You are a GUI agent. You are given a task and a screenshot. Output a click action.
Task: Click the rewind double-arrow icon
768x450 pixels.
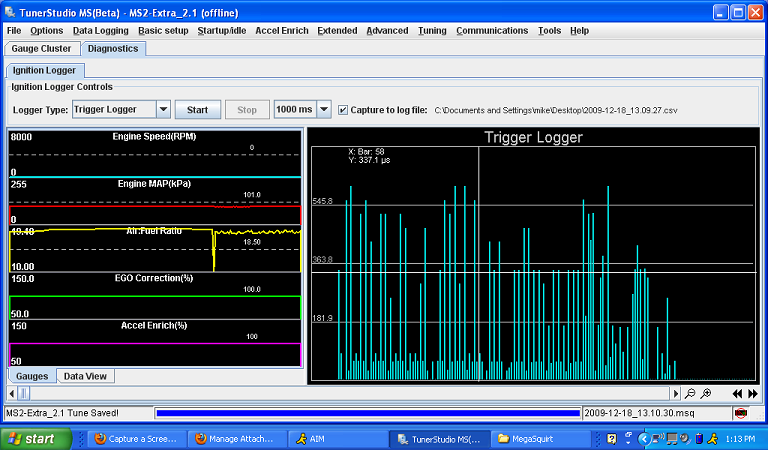737,394
